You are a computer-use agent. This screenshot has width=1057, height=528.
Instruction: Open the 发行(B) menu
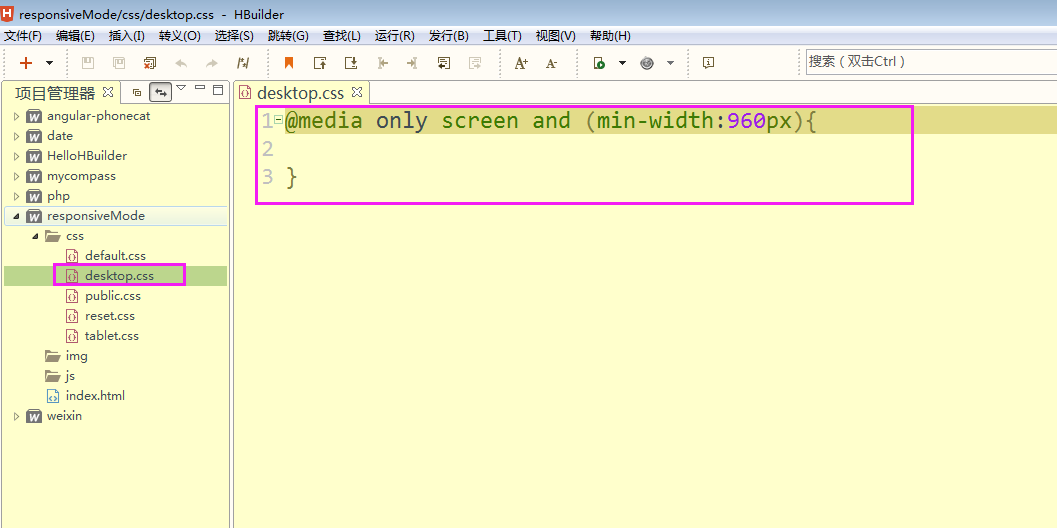[448, 36]
